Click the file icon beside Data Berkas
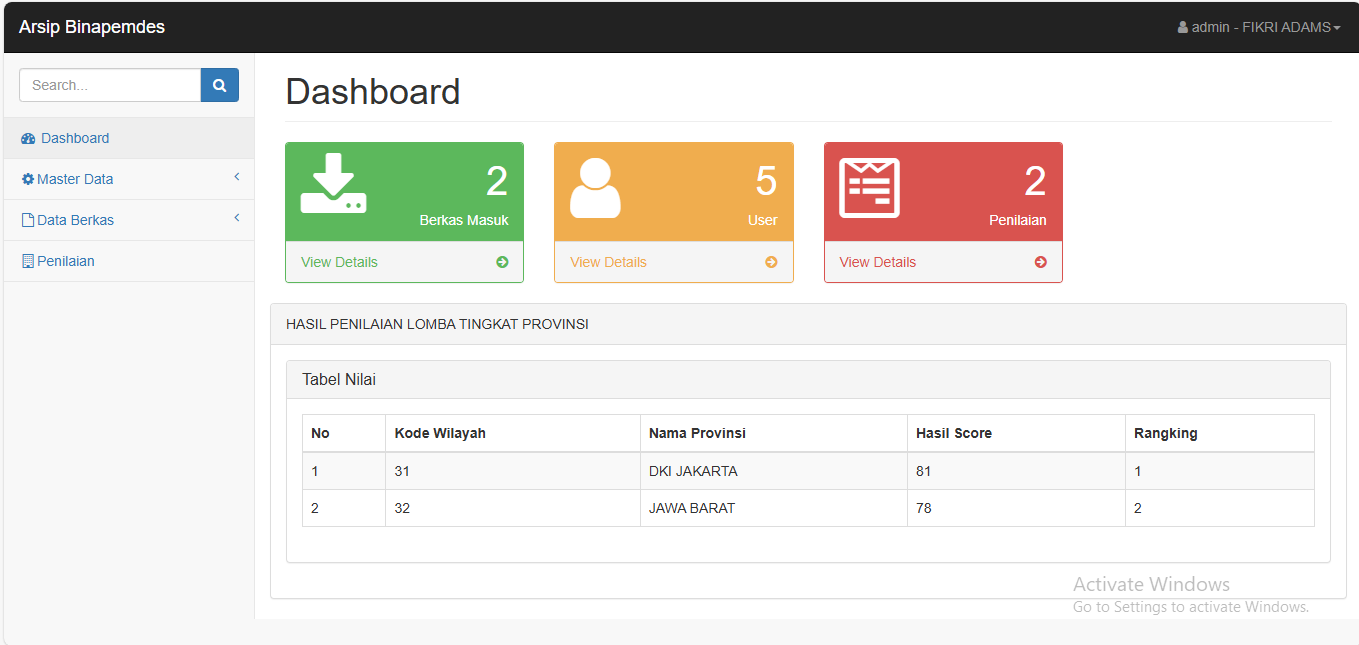Image resolution: width=1359 pixels, height=645 pixels. click(x=29, y=218)
